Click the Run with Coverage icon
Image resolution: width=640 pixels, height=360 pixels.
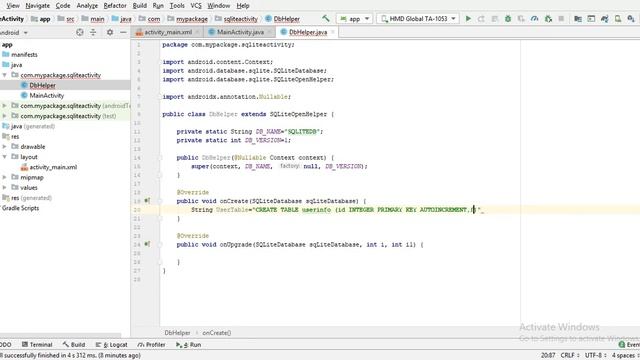[521, 19]
